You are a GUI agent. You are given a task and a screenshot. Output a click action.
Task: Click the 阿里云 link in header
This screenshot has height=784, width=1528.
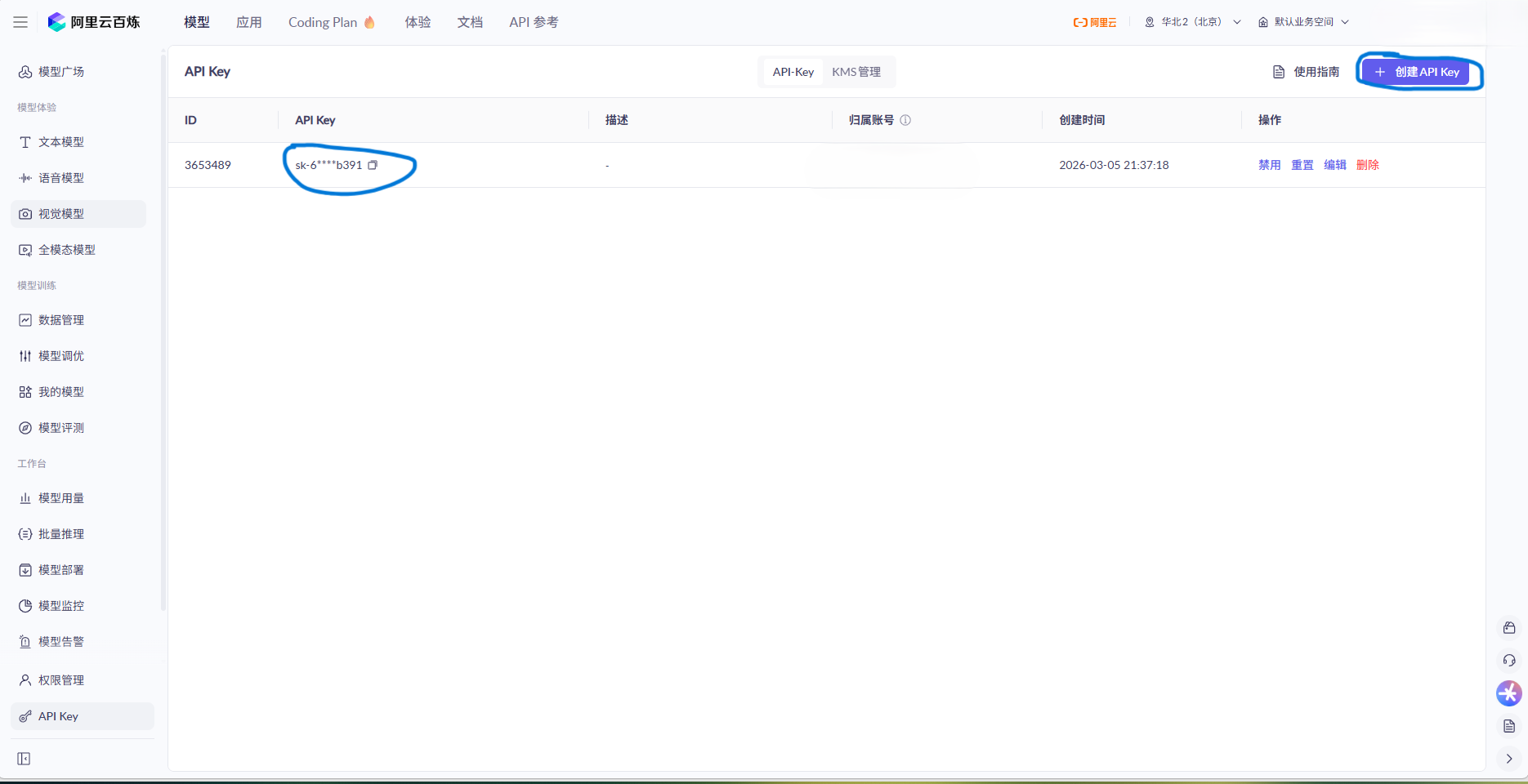(1095, 22)
